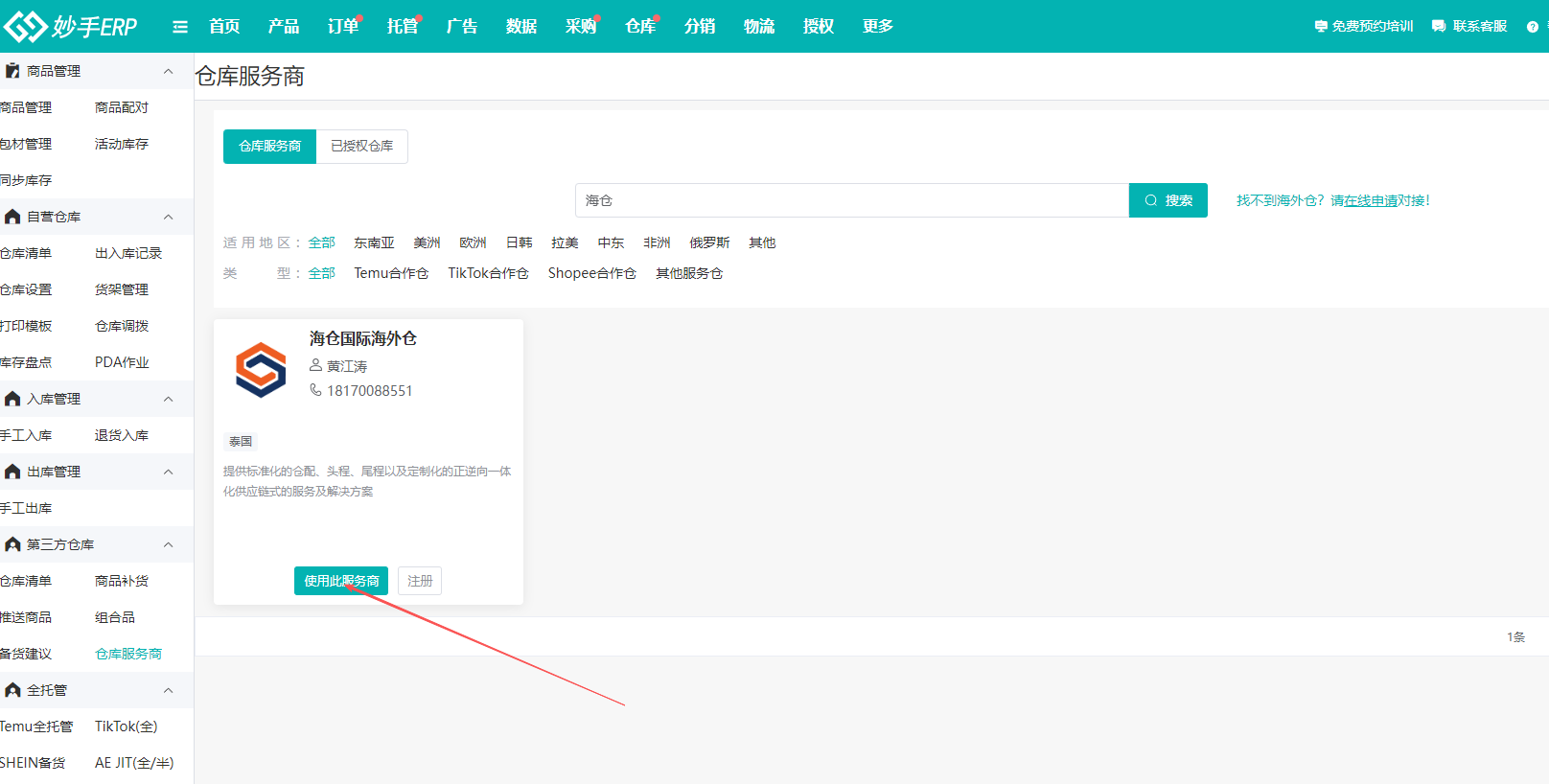Open the 采购 top menu

coord(581,26)
